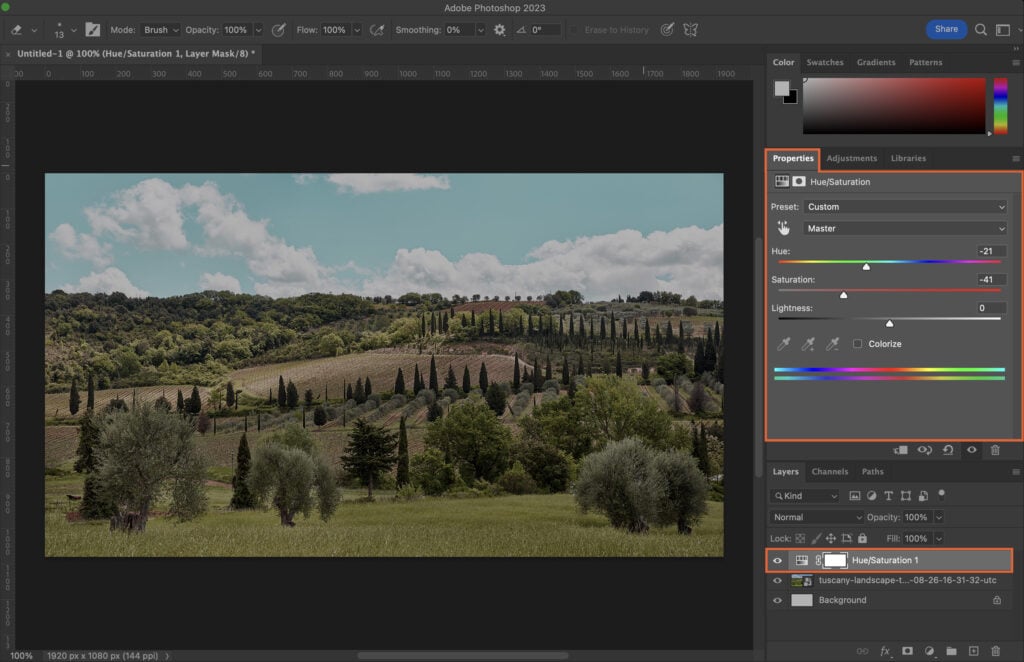
Task: Click the blue Share button
Action: tap(946, 29)
